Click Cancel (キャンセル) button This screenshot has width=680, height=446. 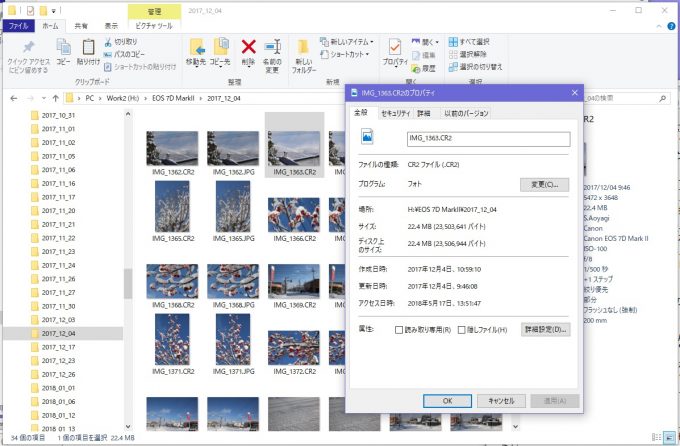pos(501,401)
